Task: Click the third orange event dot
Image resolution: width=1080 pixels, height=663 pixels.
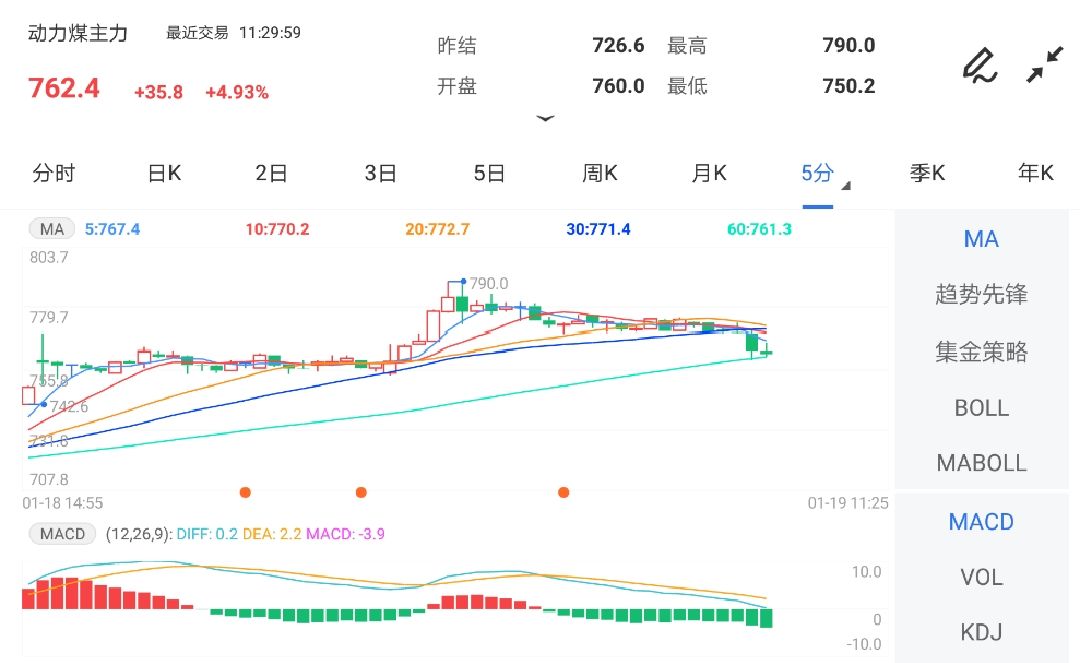Action: [x=563, y=492]
